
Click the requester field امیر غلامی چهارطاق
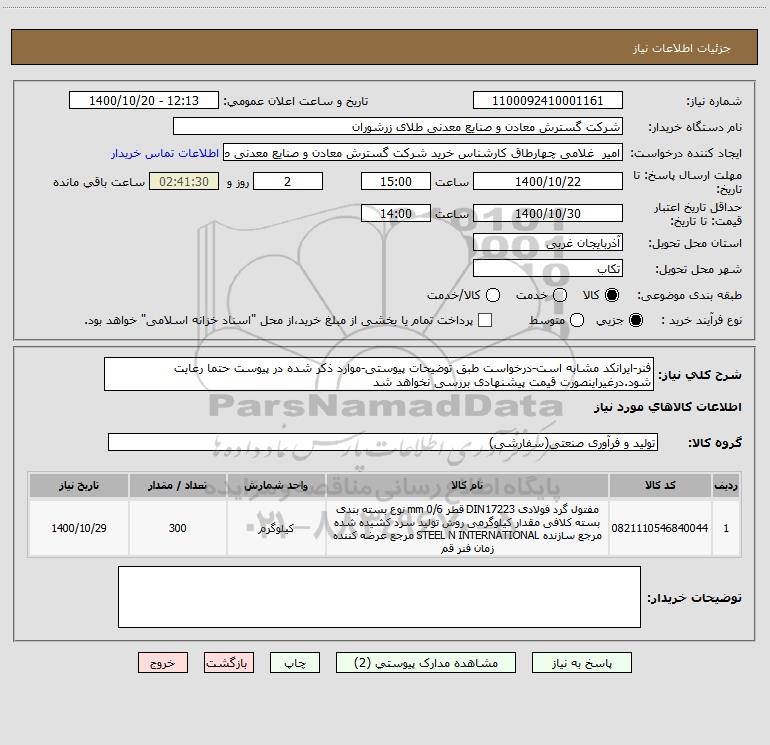point(423,153)
